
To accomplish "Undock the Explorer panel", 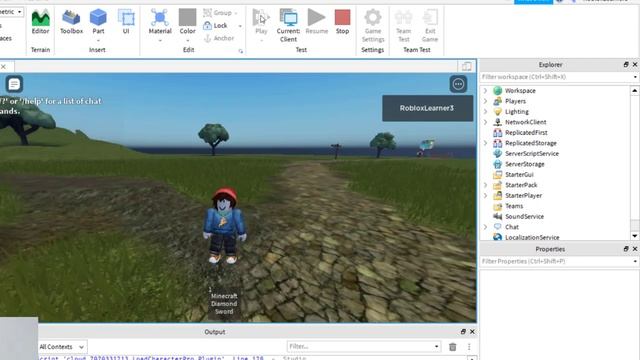I will (626, 64).
